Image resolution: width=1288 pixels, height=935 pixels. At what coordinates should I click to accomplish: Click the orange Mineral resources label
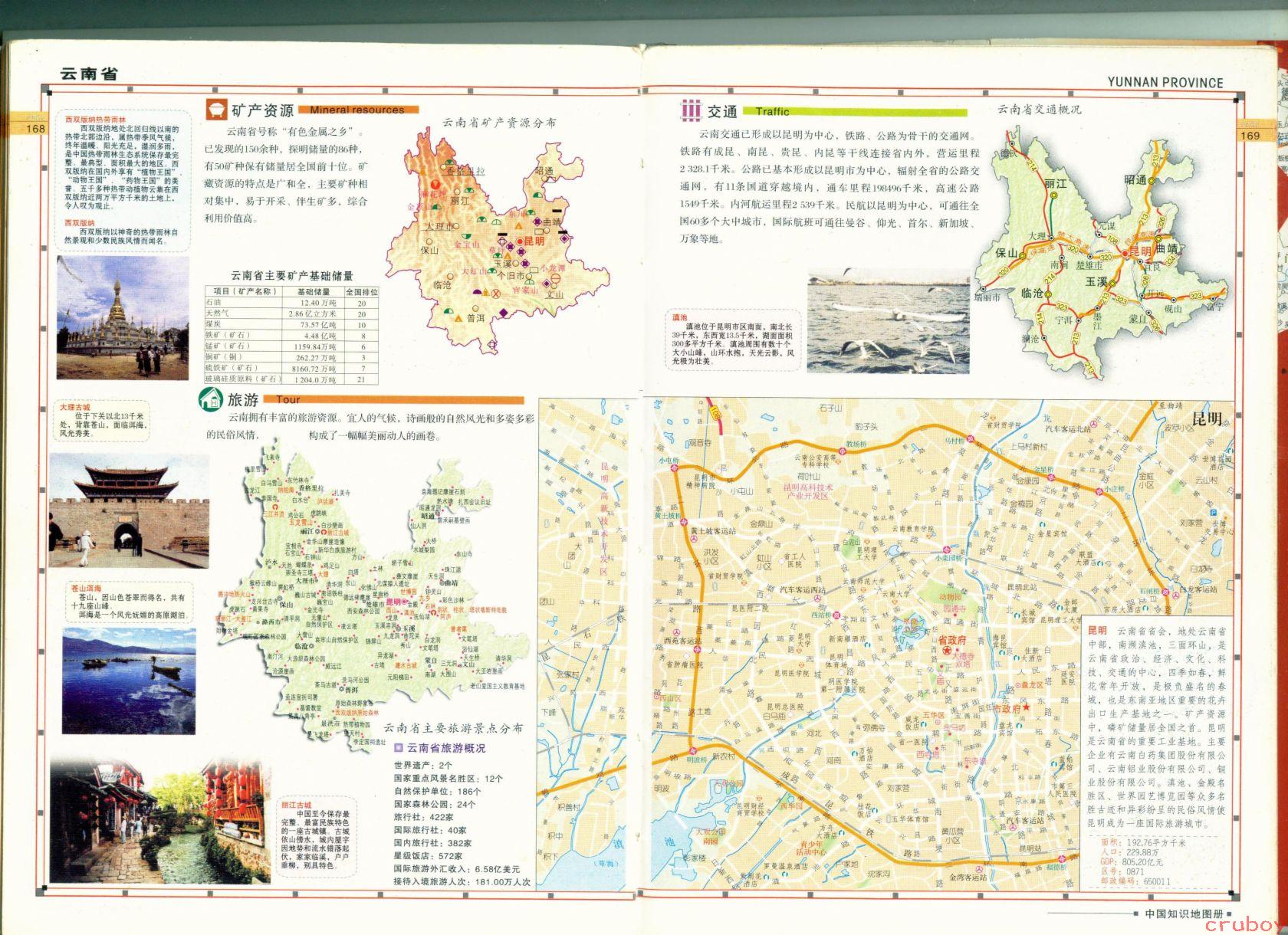[358, 110]
